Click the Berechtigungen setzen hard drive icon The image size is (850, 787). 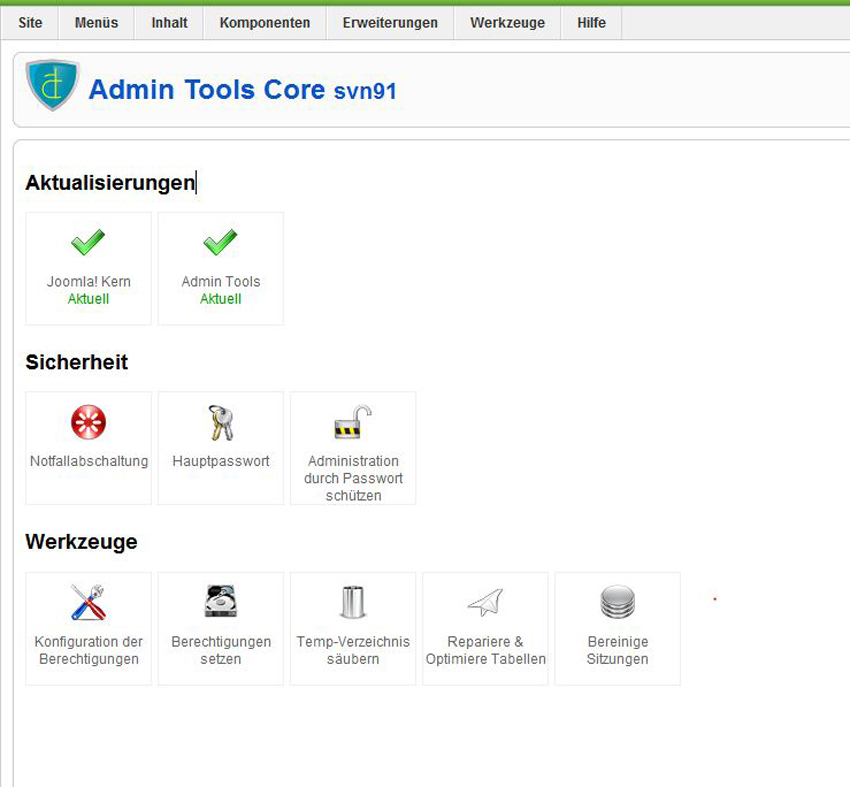(x=221, y=601)
